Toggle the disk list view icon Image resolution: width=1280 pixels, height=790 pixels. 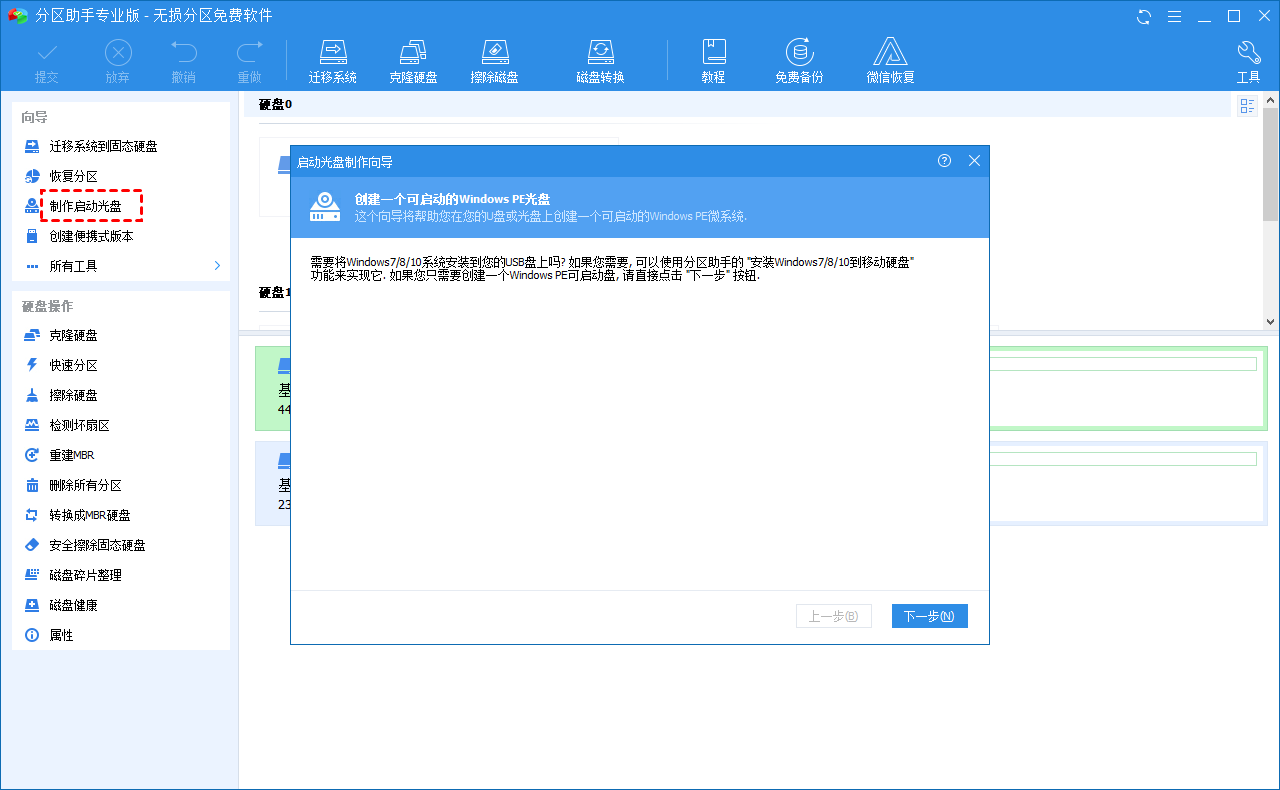click(1247, 106)
